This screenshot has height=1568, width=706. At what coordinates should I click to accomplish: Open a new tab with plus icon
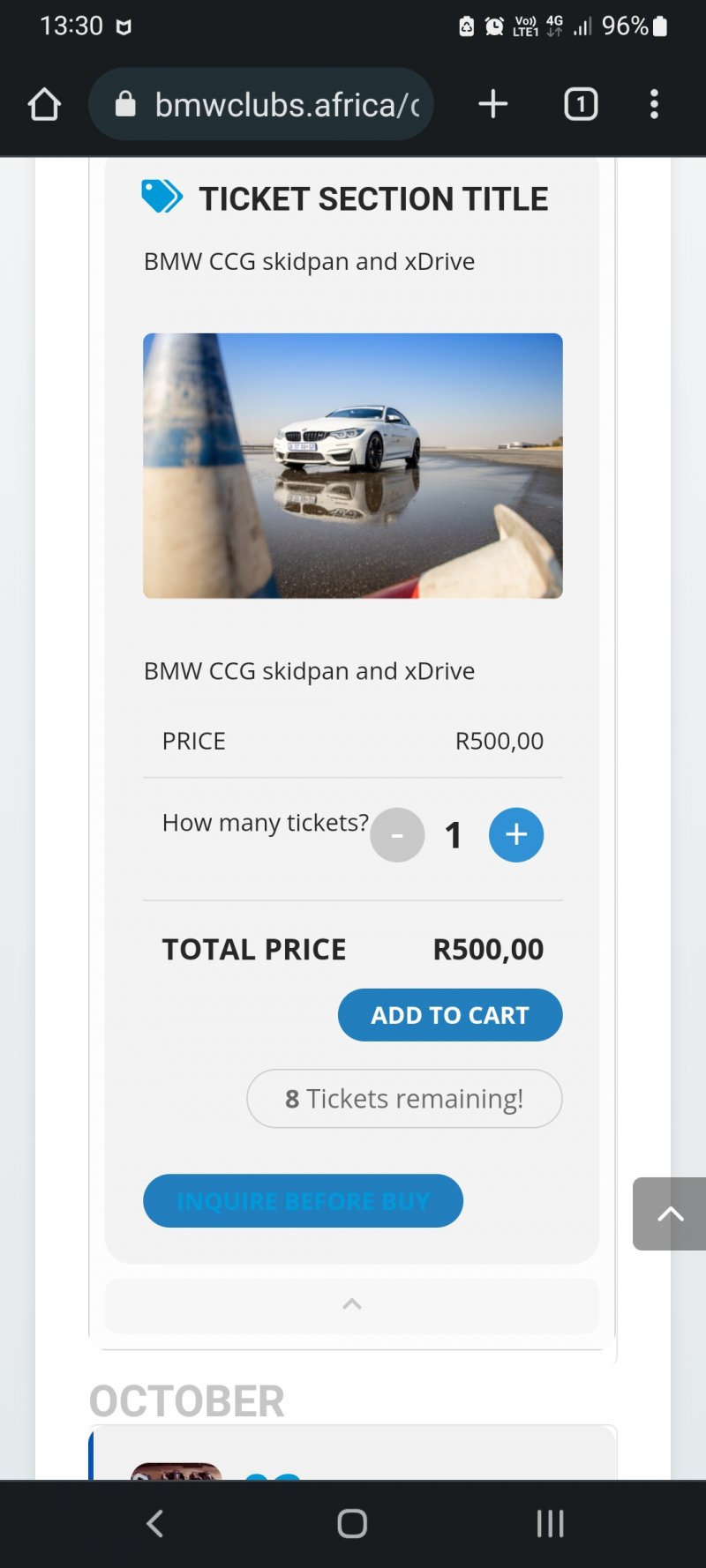point(493,104)
